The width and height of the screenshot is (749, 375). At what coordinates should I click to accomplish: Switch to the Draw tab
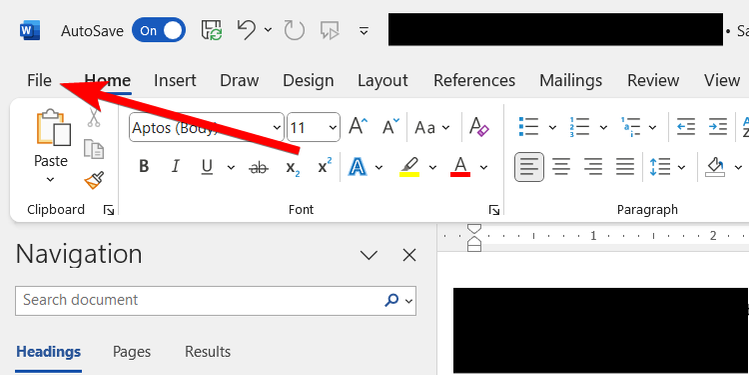(x=239, y=80)
